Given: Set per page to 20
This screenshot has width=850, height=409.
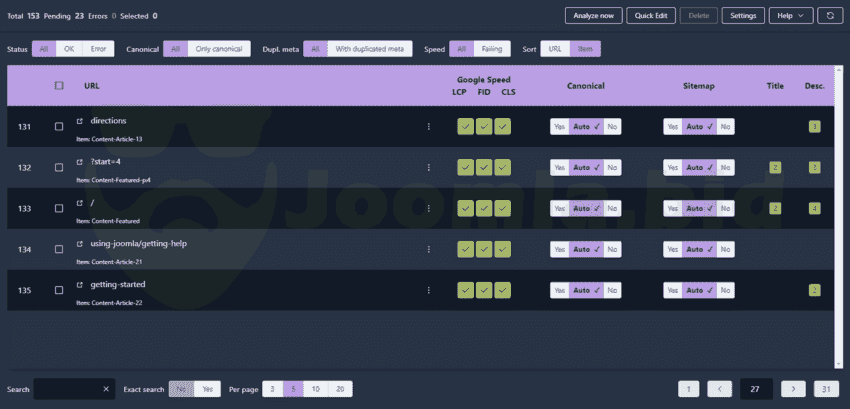Looking at the screenshot, I should click(340, 389).
